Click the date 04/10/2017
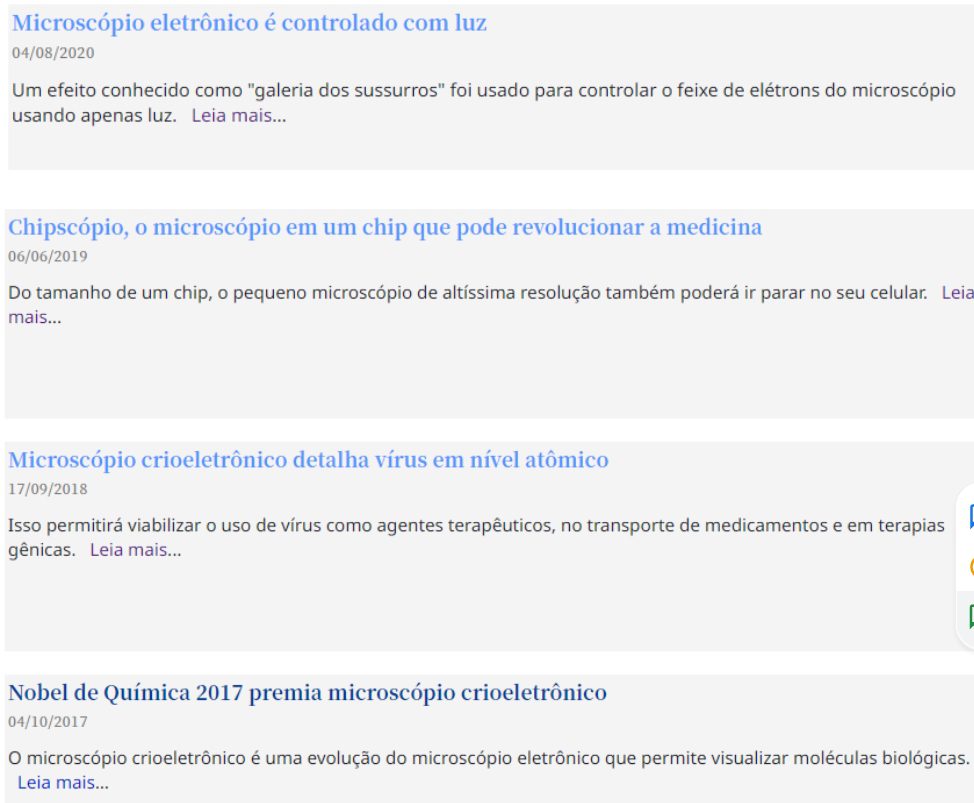974x803 pixels. (48, 721)
